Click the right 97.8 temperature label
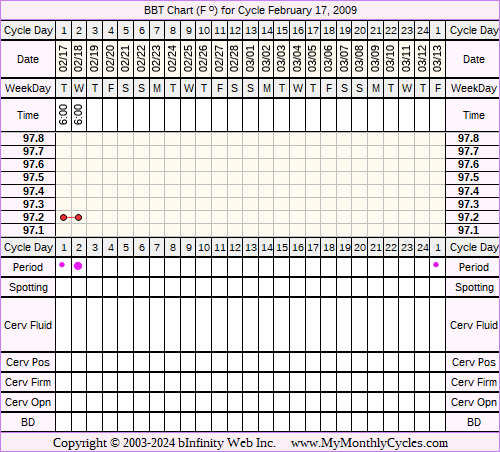This screenshot has width=500, height=452. click(468, 138)
